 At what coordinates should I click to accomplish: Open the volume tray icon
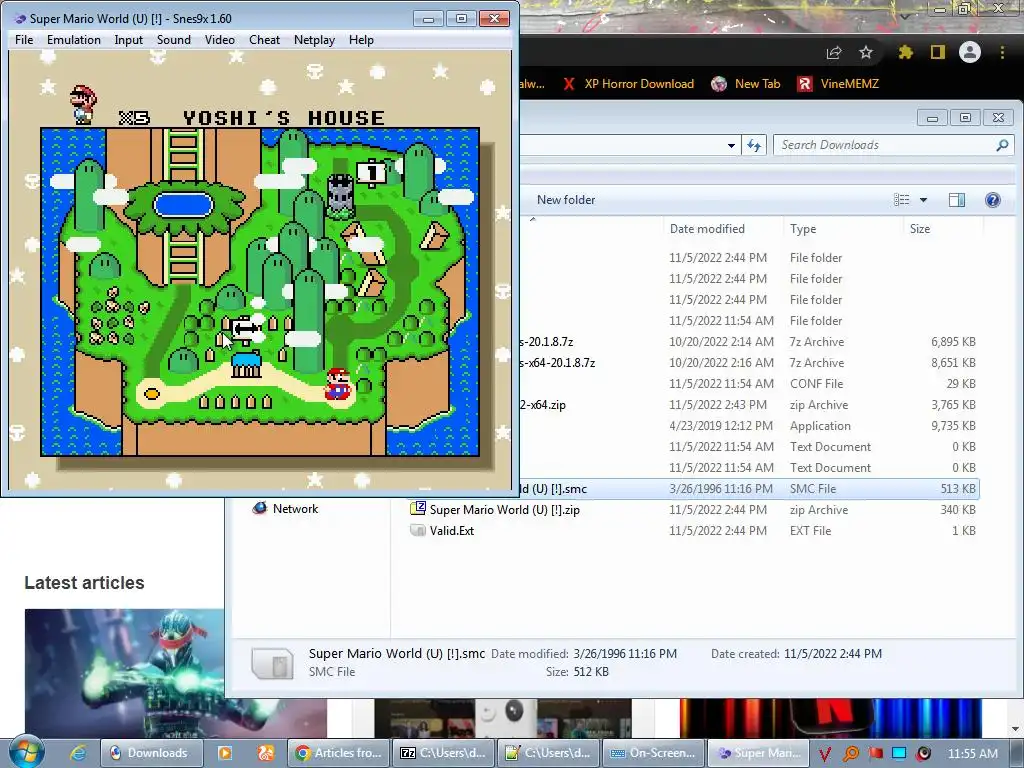click(923, 754)
